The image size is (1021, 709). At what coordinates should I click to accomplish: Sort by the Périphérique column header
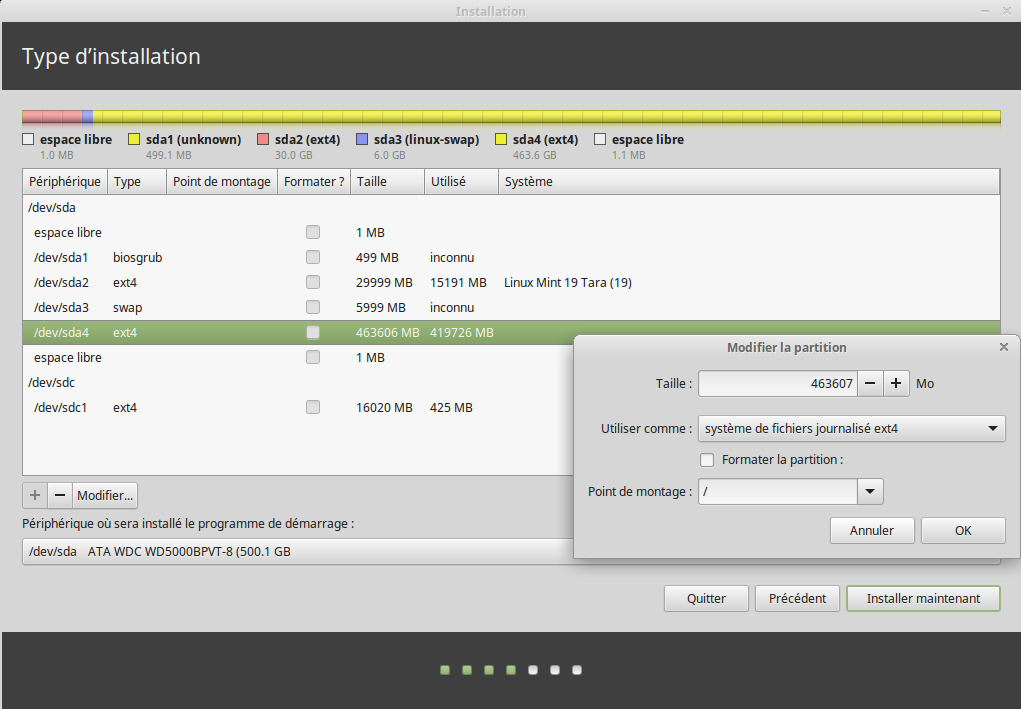coord(65,182)
